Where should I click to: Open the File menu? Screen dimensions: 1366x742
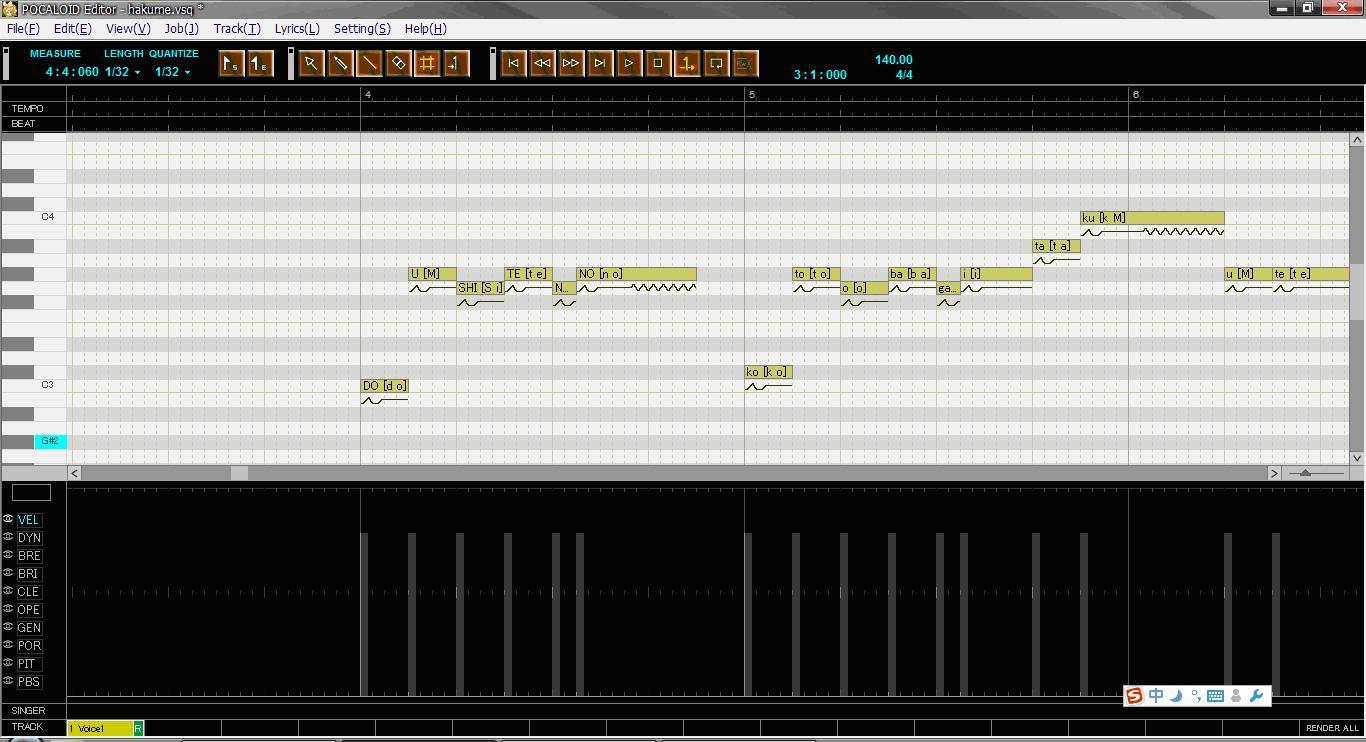(23, 29)
